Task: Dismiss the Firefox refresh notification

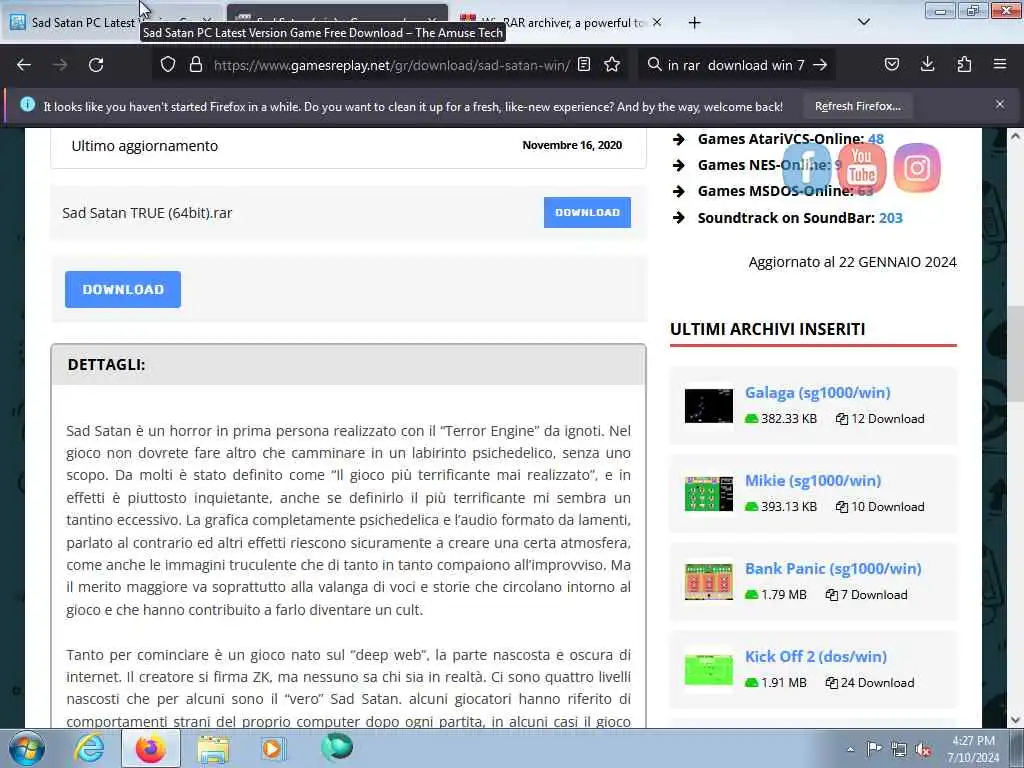Action: (x=1000, y=104)
